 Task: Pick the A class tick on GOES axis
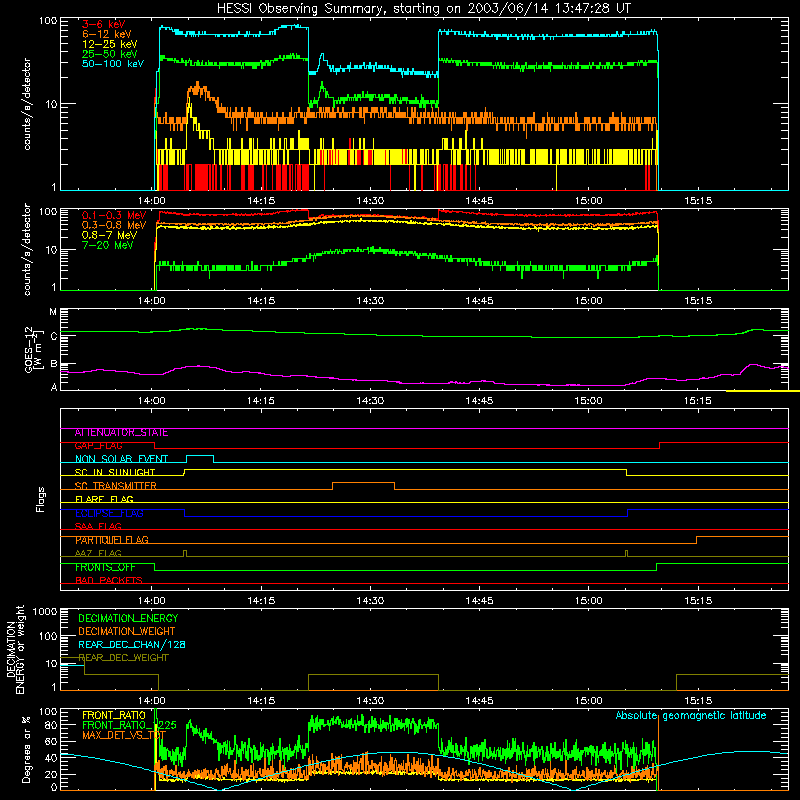pos(54,387)
